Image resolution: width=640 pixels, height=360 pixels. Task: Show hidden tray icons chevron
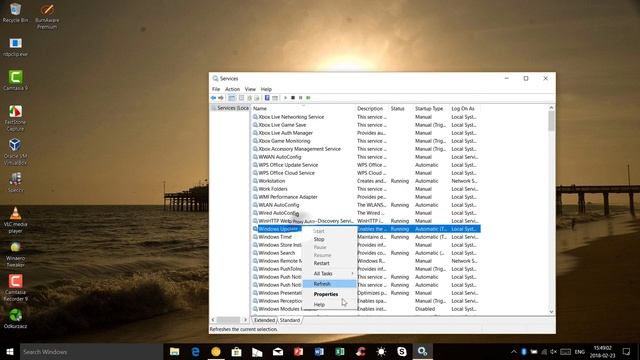tap(513, 352)
